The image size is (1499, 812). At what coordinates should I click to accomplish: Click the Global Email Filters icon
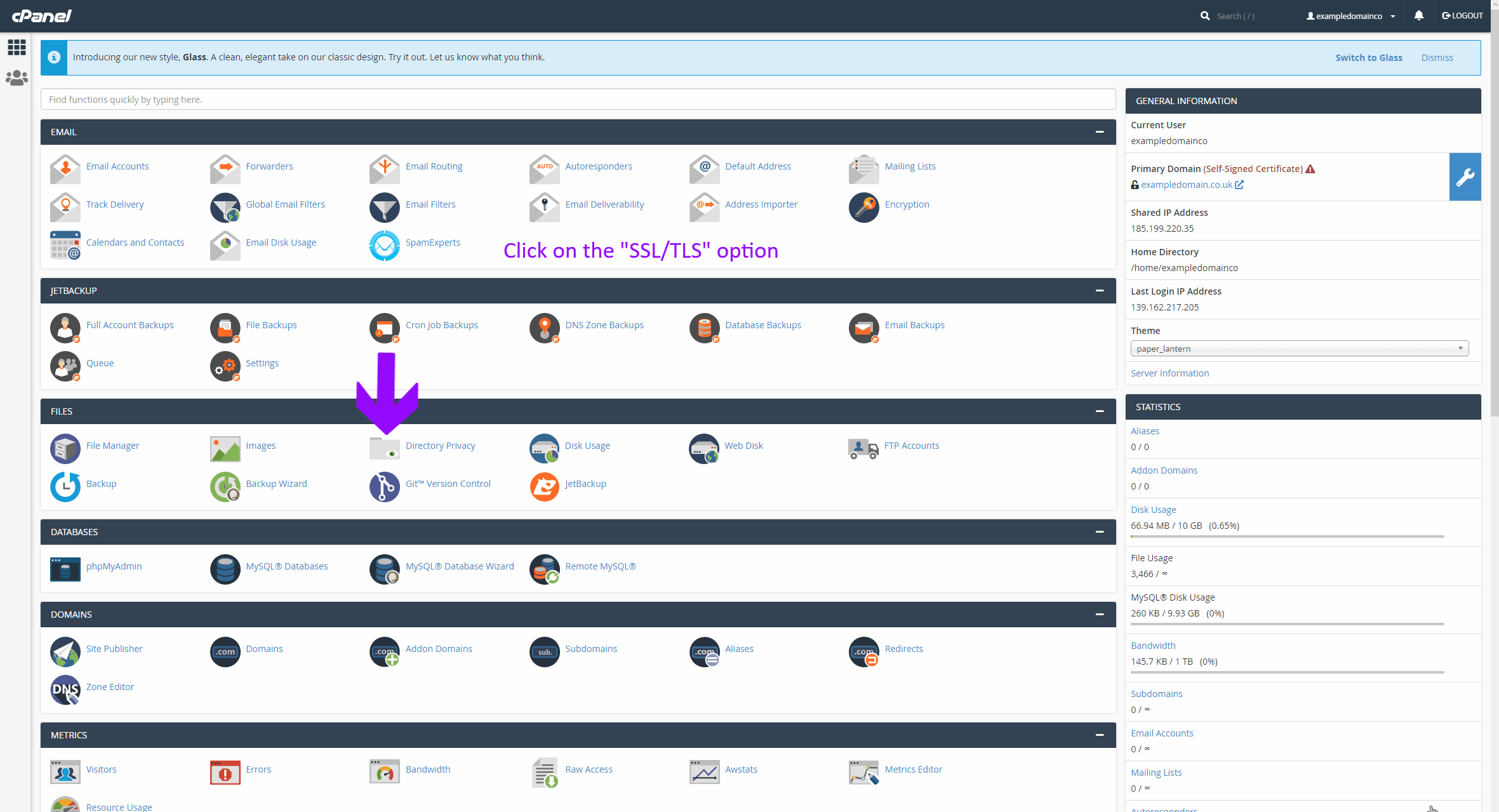pyautogui.click(x=225, y=207)
